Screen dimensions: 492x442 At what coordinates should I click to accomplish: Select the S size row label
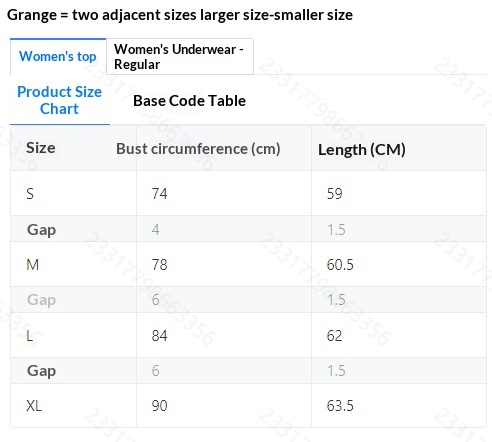[x=30, y=194]
